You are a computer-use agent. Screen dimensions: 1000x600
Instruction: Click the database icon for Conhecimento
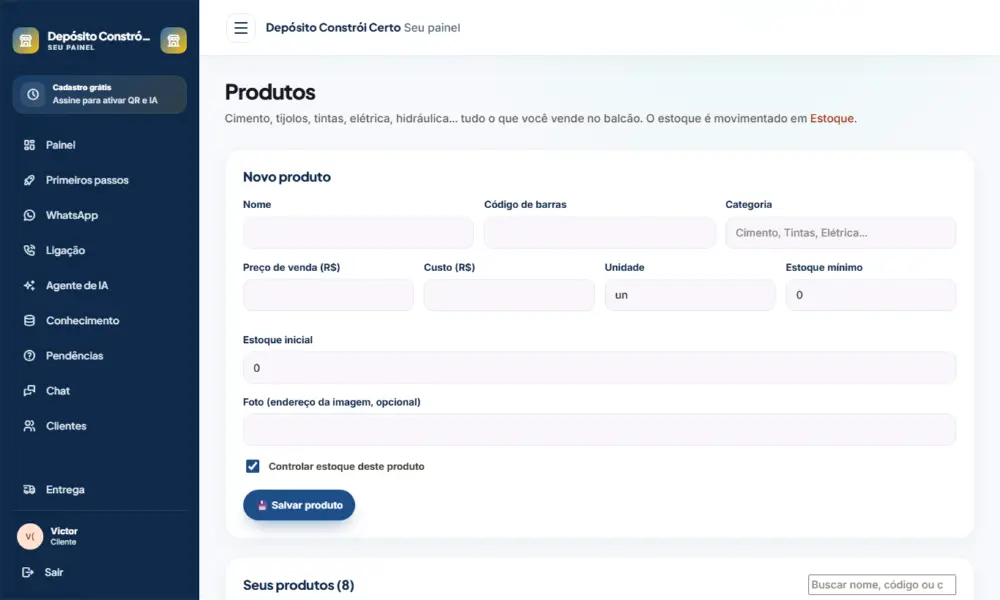tap(29, 320)
